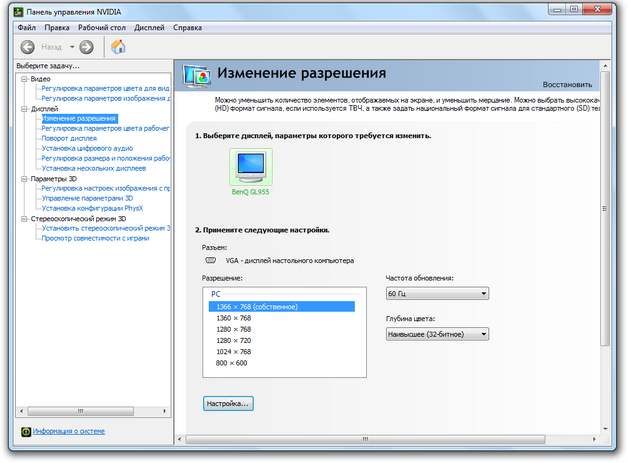
Task: Click the main panel vertical scrollbar thumb
Action: pos(605,209)
